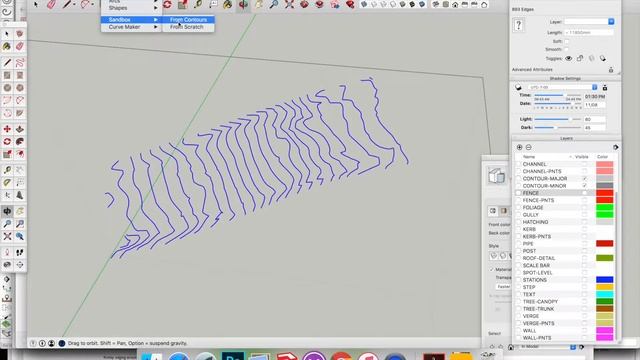The height and width of the screenshot is (360, 640).
Task: Adjust the Light slider
Action: click(x=557, y=119)
